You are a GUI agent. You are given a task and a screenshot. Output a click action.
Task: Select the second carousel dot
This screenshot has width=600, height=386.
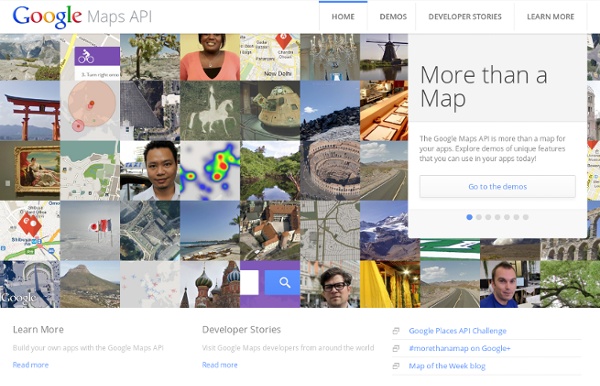479,217
